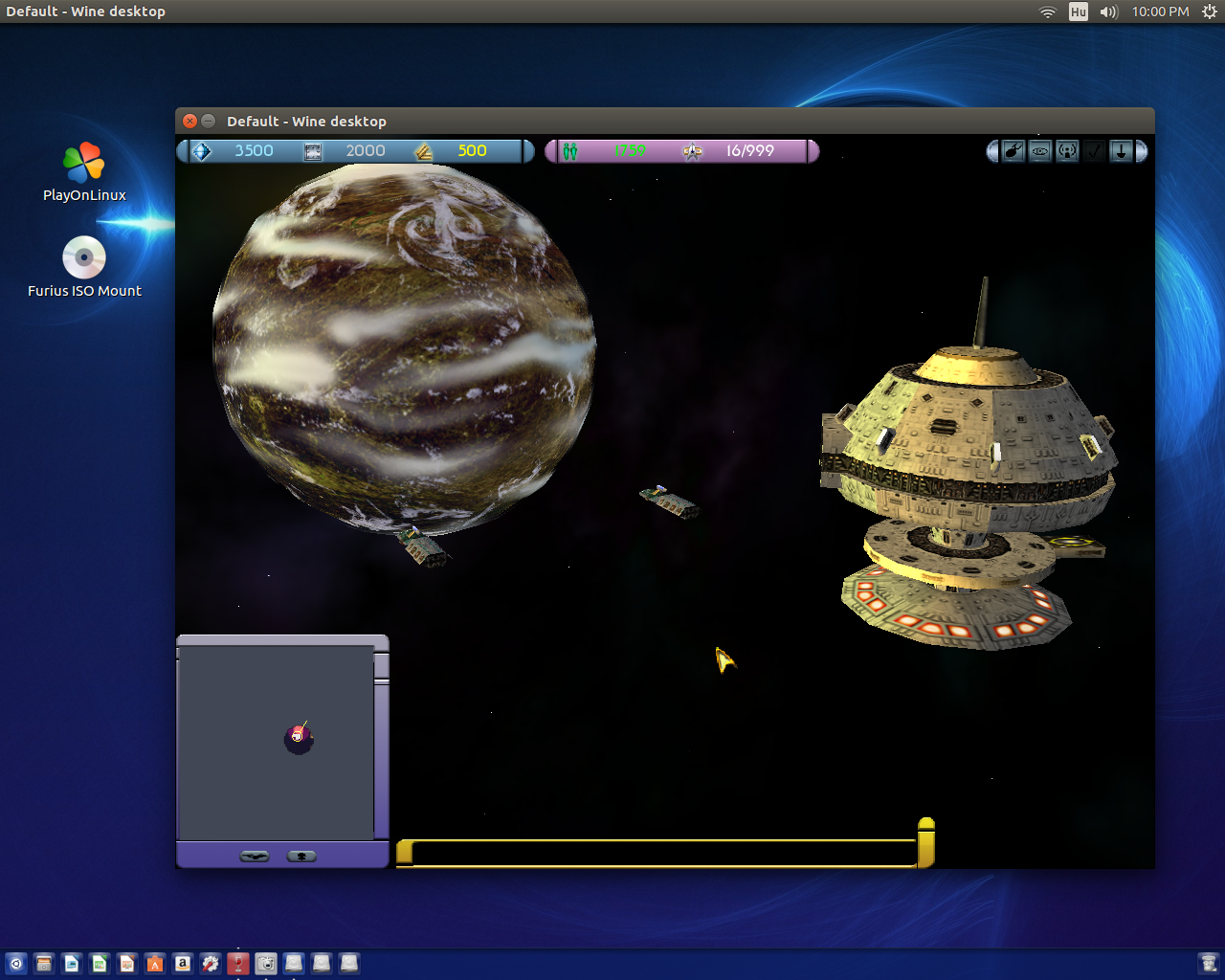Screen dimensions: 1225x980
Task: Launch LibreOffice Impress from dock
Action: coord(127,964)
